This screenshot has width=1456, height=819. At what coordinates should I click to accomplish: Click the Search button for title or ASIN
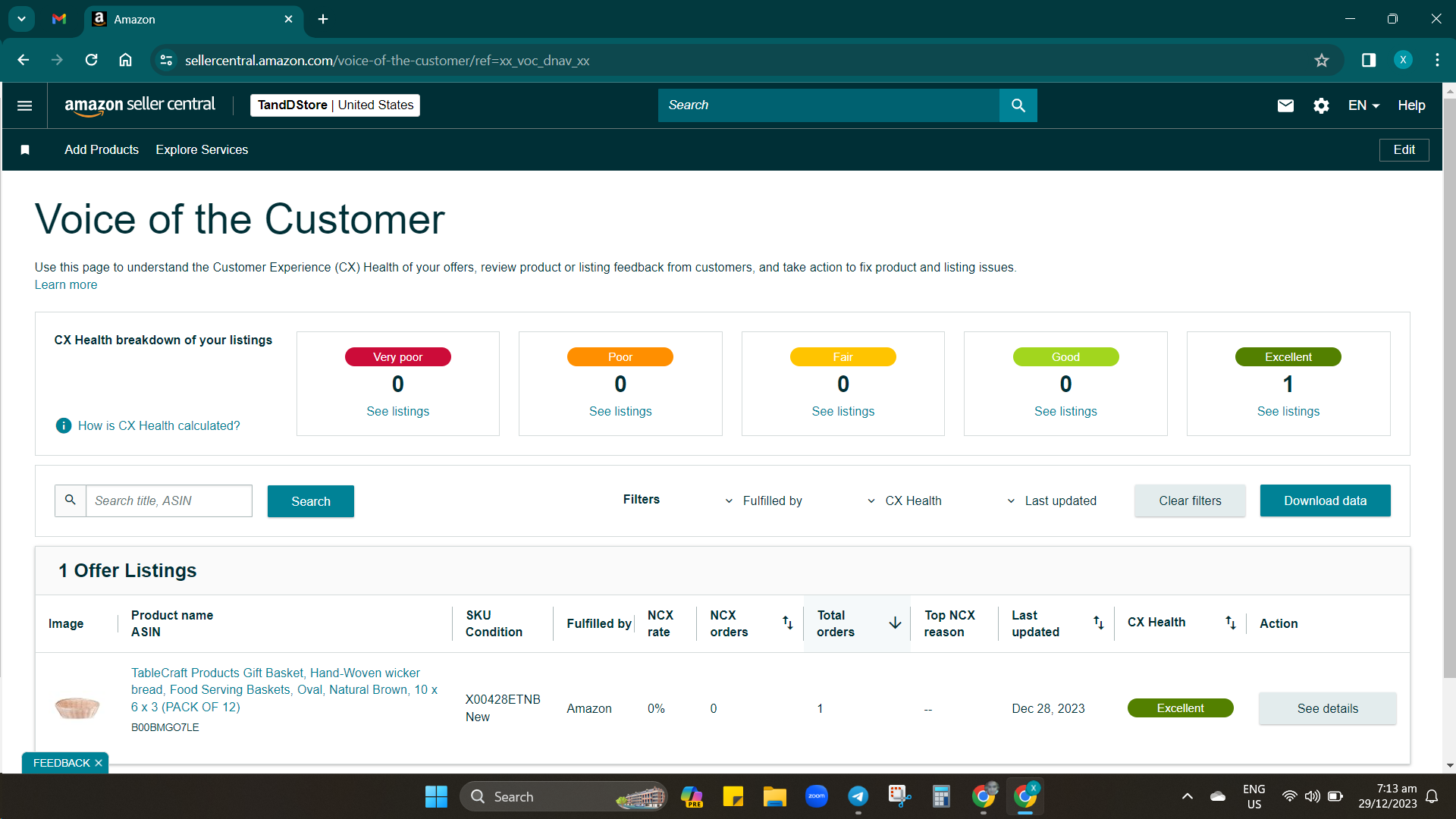click(311, 501)
